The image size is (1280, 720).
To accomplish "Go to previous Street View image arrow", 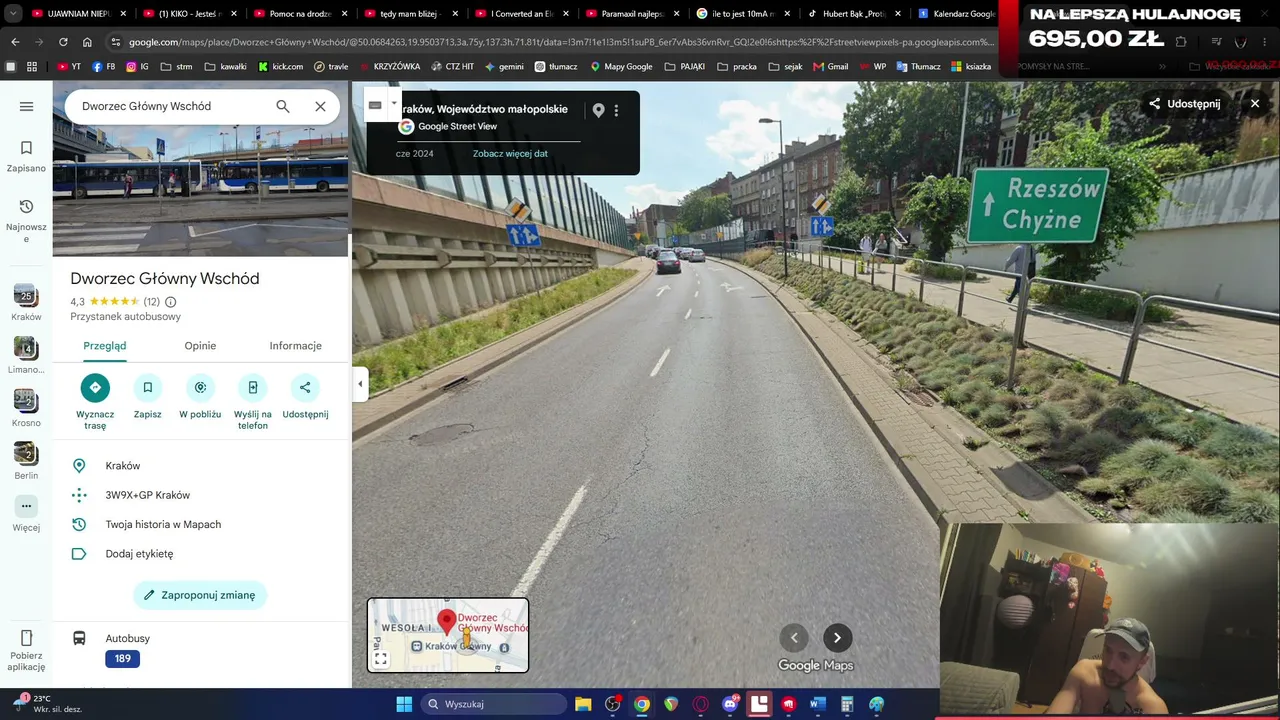I will tap(794, 638).
